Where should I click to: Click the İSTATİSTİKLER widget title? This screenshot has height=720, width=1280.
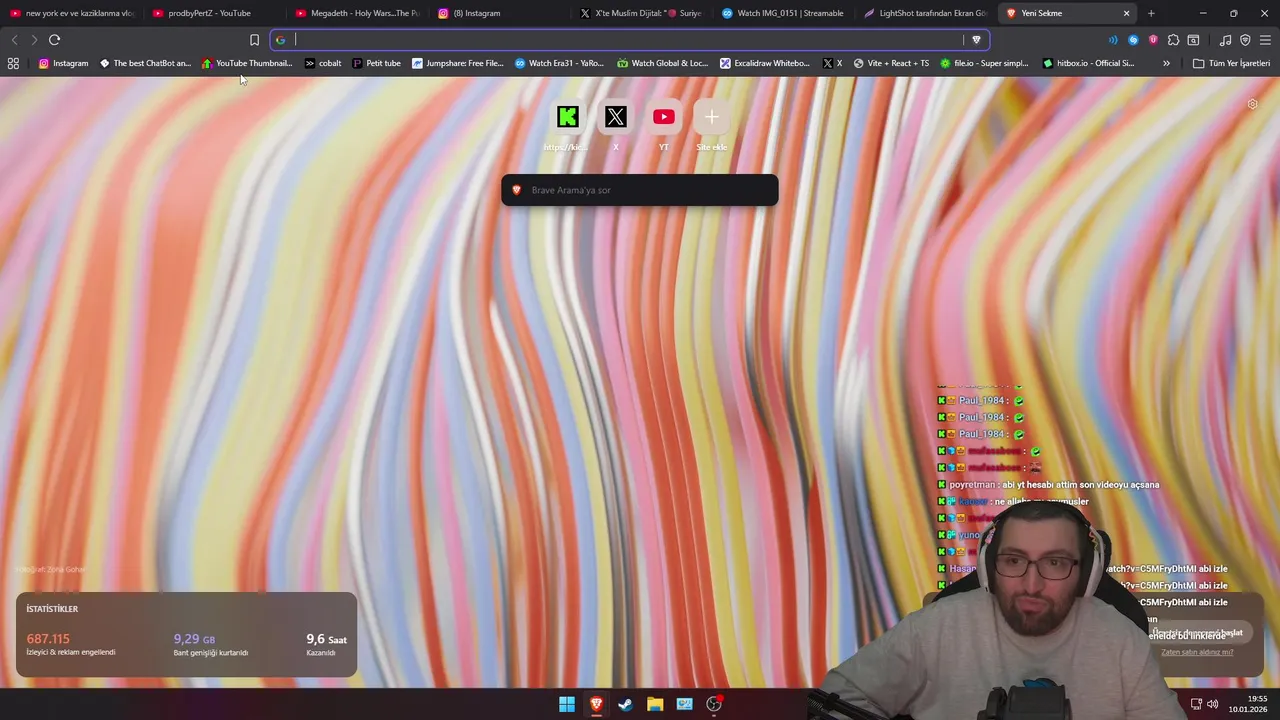click(52, 609)
